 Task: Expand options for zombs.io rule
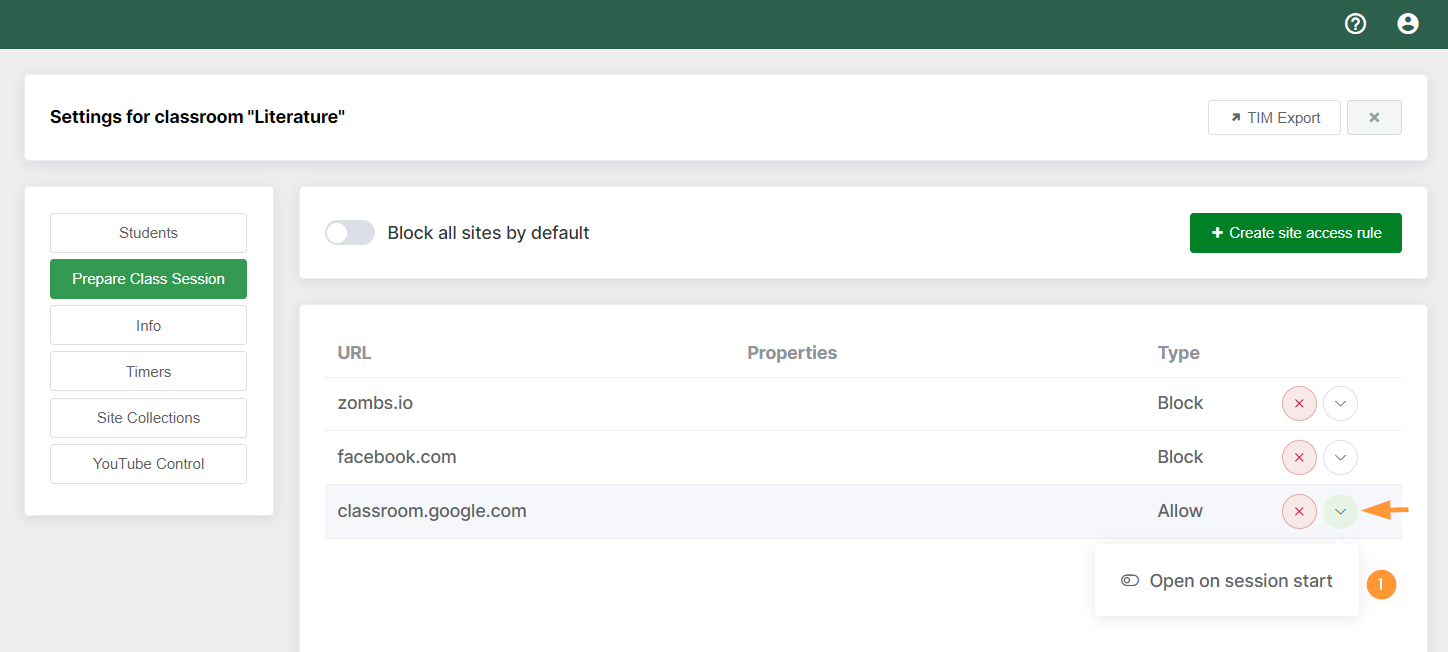coord(1340,404)
